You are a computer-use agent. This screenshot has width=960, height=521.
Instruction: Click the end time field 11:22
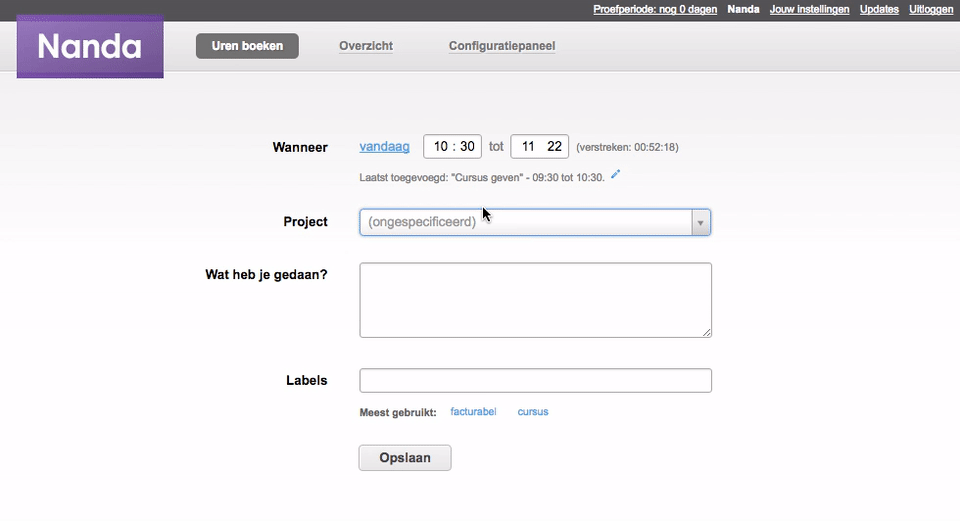tap(539, 146)
